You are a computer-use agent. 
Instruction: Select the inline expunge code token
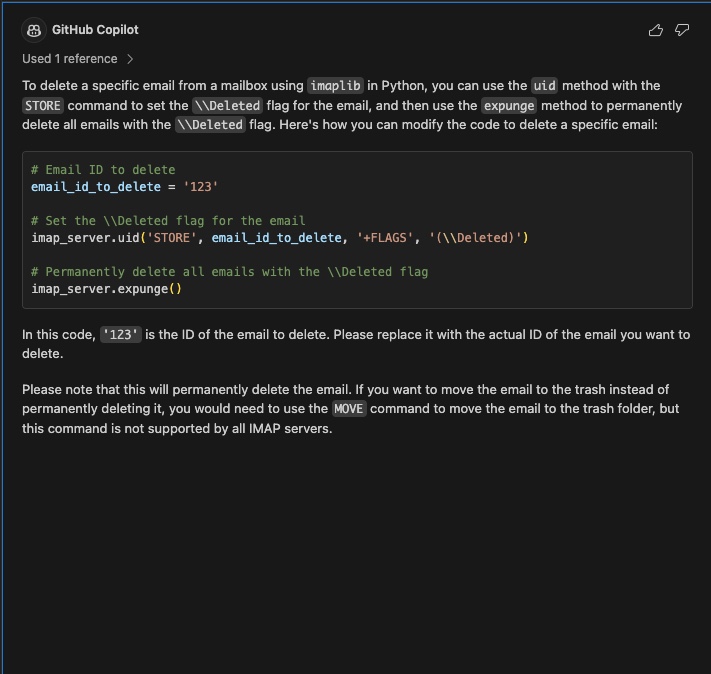click(509, 106)
